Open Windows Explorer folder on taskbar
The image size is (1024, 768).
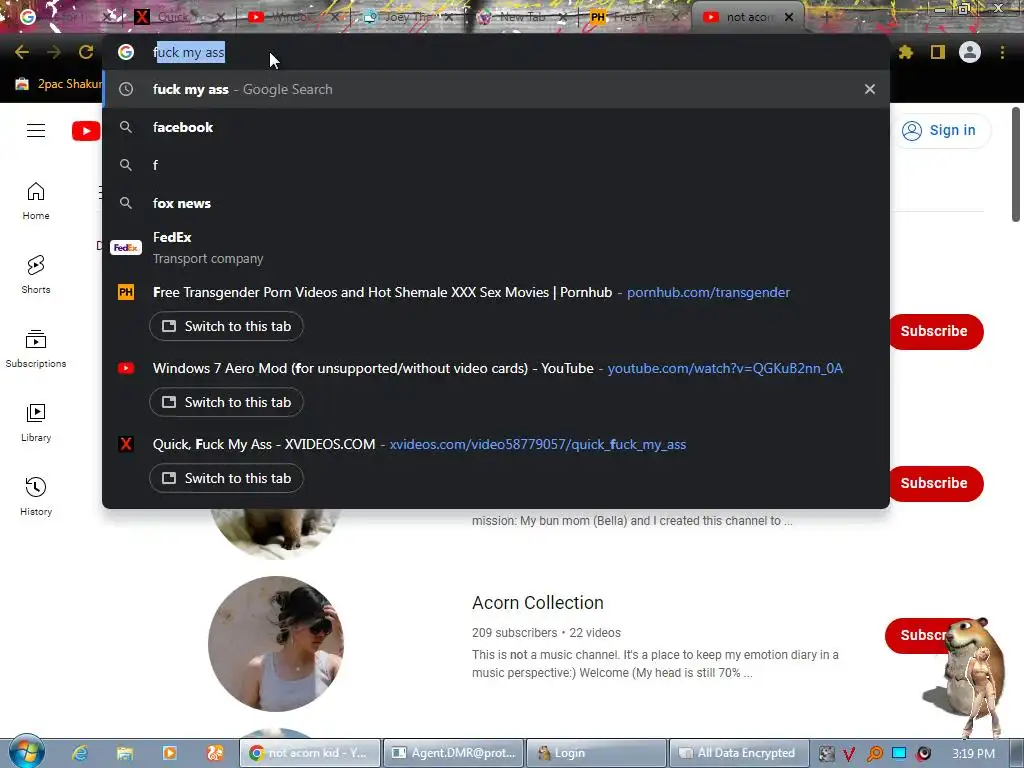pyautogui.click(x=125, y=753)
